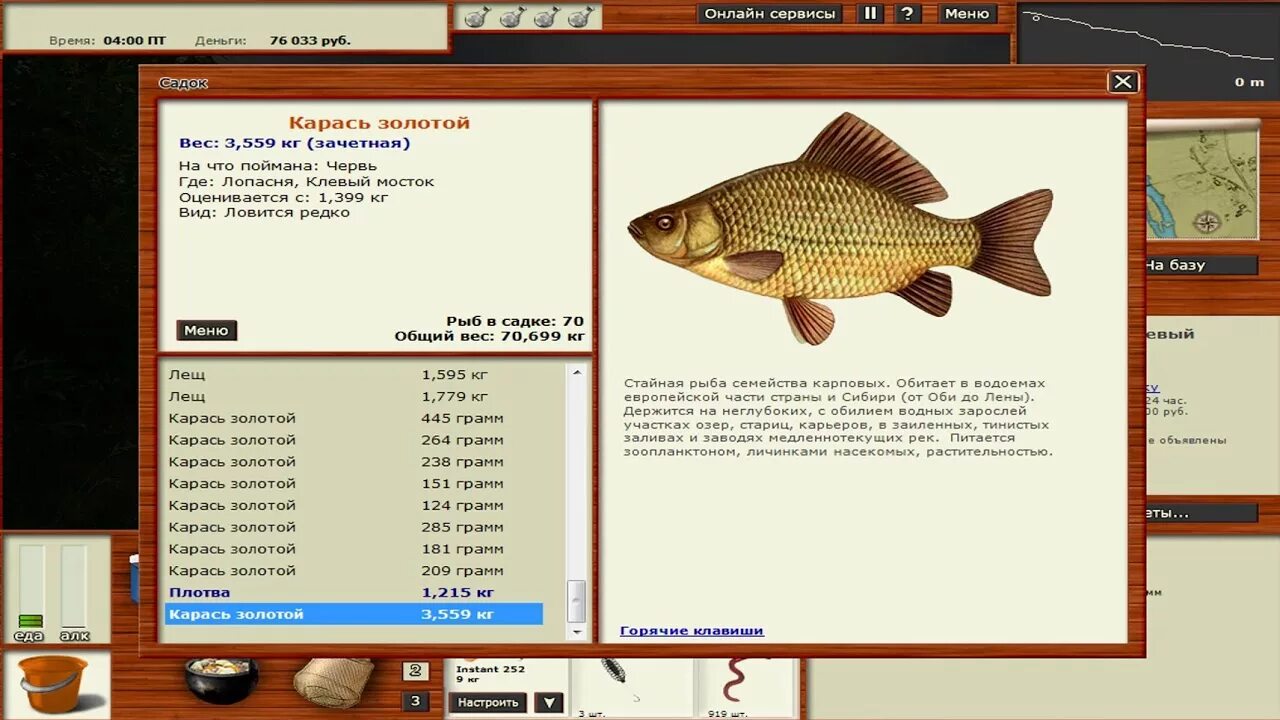The width and height of the screenshot is (1280, 720).
Task: Select Карась золотой 445 грамм row
Action: pyautogui.click(x=354, y=418)
